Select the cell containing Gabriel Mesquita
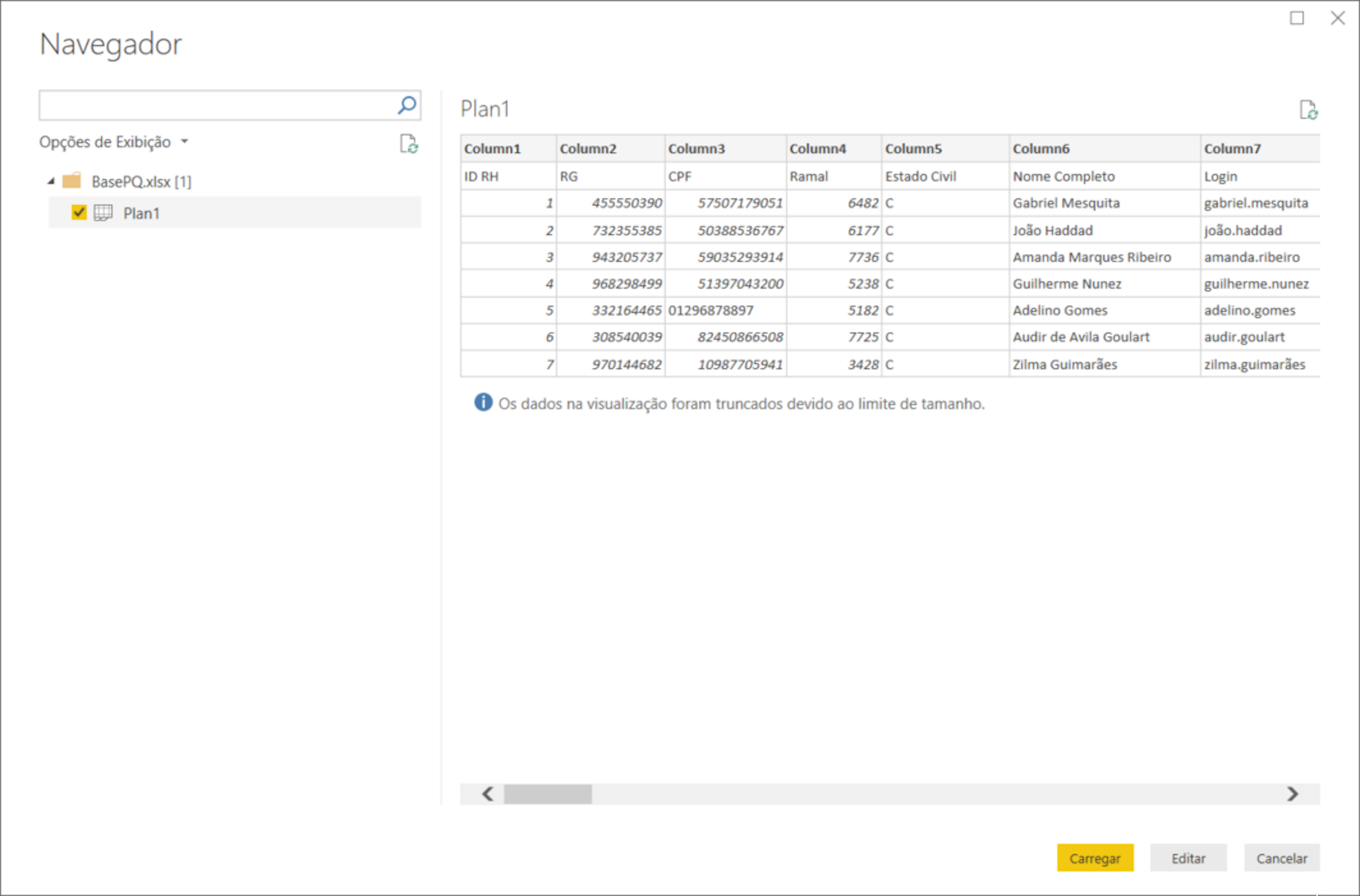Screen dimensions: 1360x896 point(1066,203)
